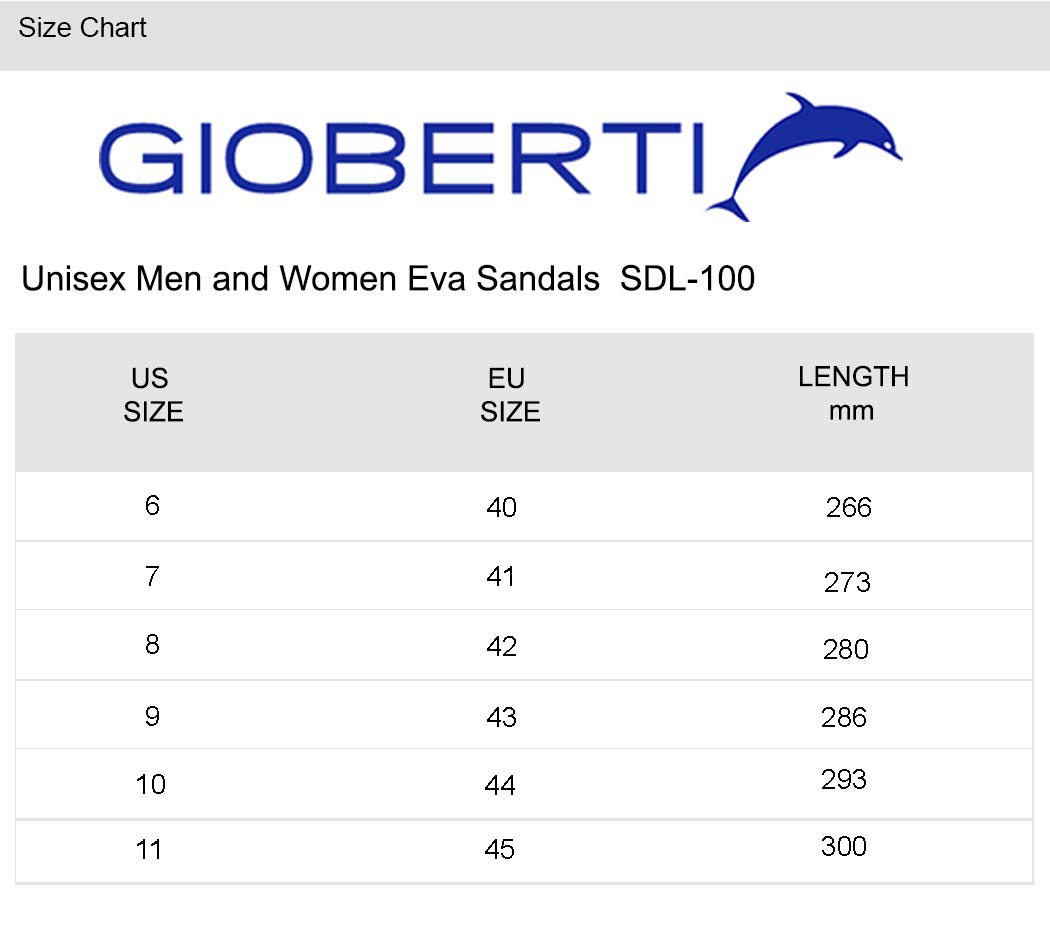The height and width of the screenshot is (950, 1050).
Task: Click the Gioberti dolphin logo icon
Action: [804, 157]
